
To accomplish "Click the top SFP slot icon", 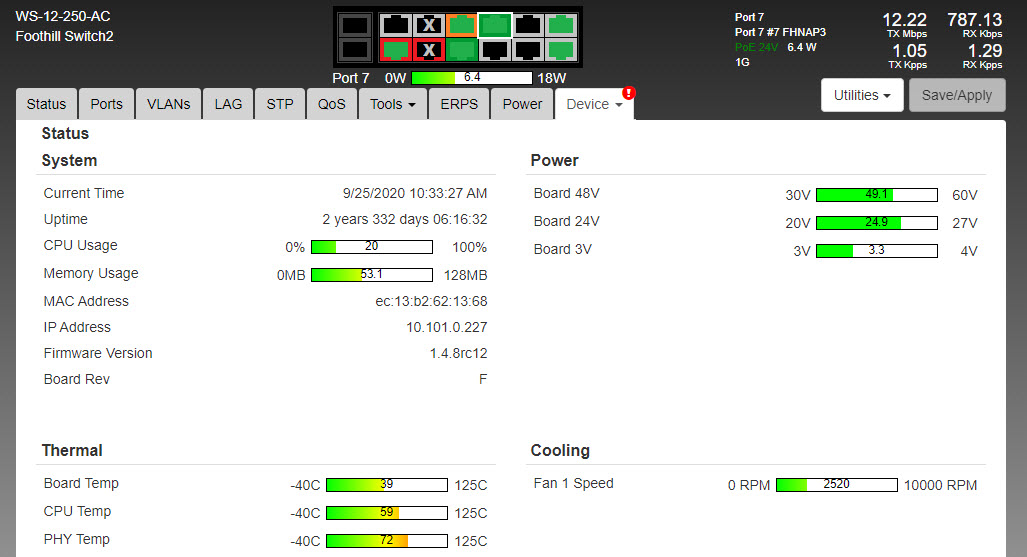I will point(354,25).
